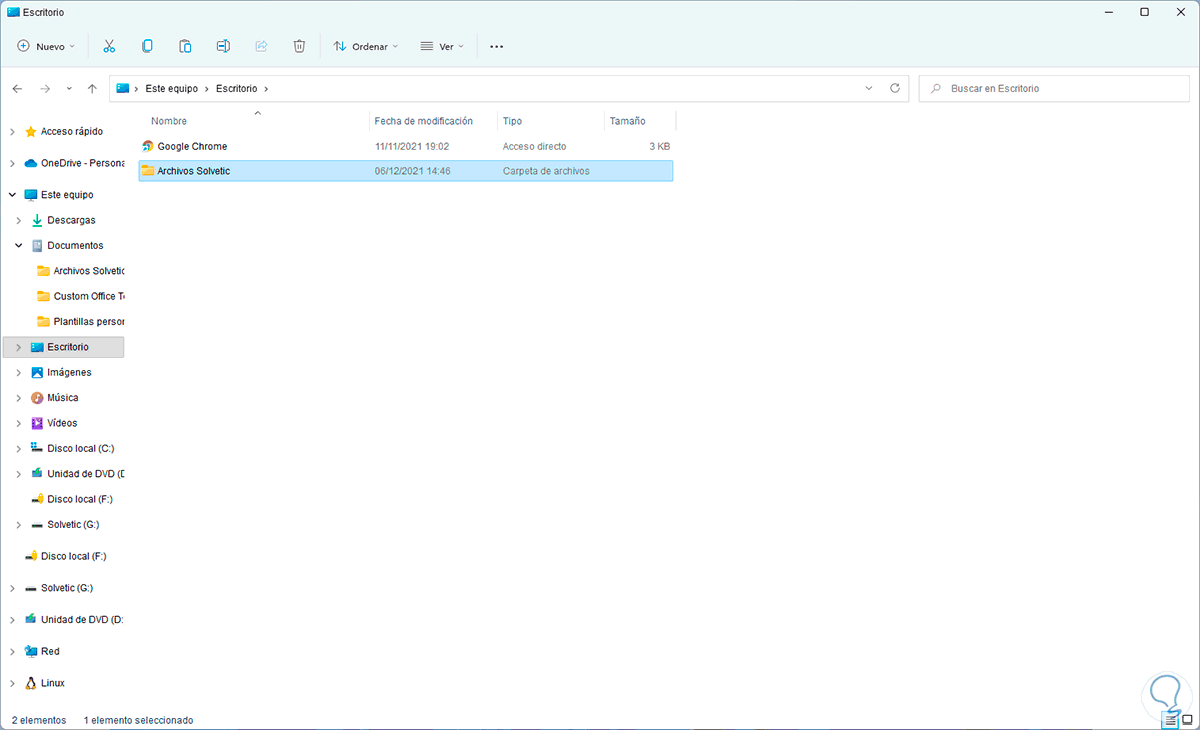Screen dimensions: 1200x730
Task: Refresh the Escritorio folder view
Action: (895, 88)
